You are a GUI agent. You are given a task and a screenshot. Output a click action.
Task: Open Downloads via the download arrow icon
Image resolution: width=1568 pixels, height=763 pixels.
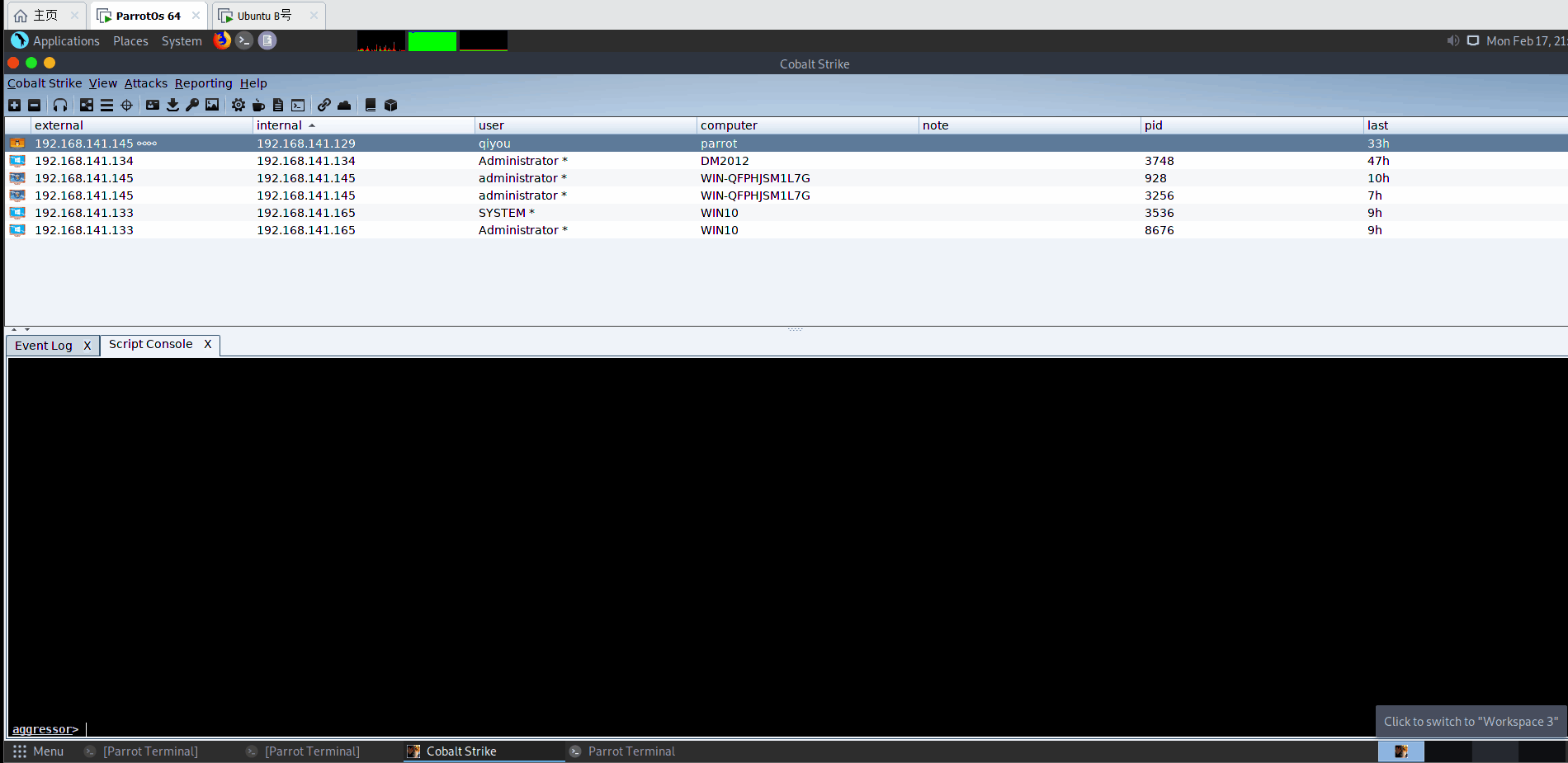pos(172,105)
